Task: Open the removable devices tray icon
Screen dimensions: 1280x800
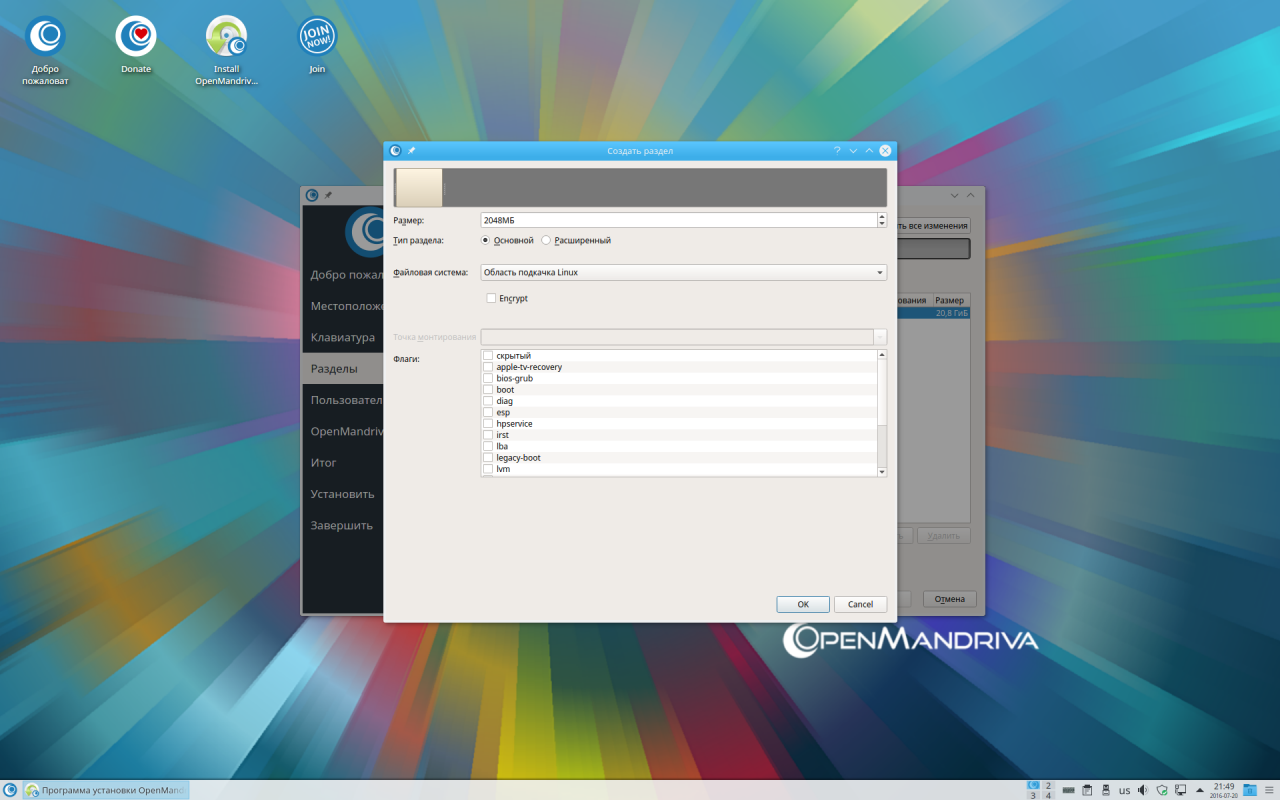Action: [x=1106, y=790]
